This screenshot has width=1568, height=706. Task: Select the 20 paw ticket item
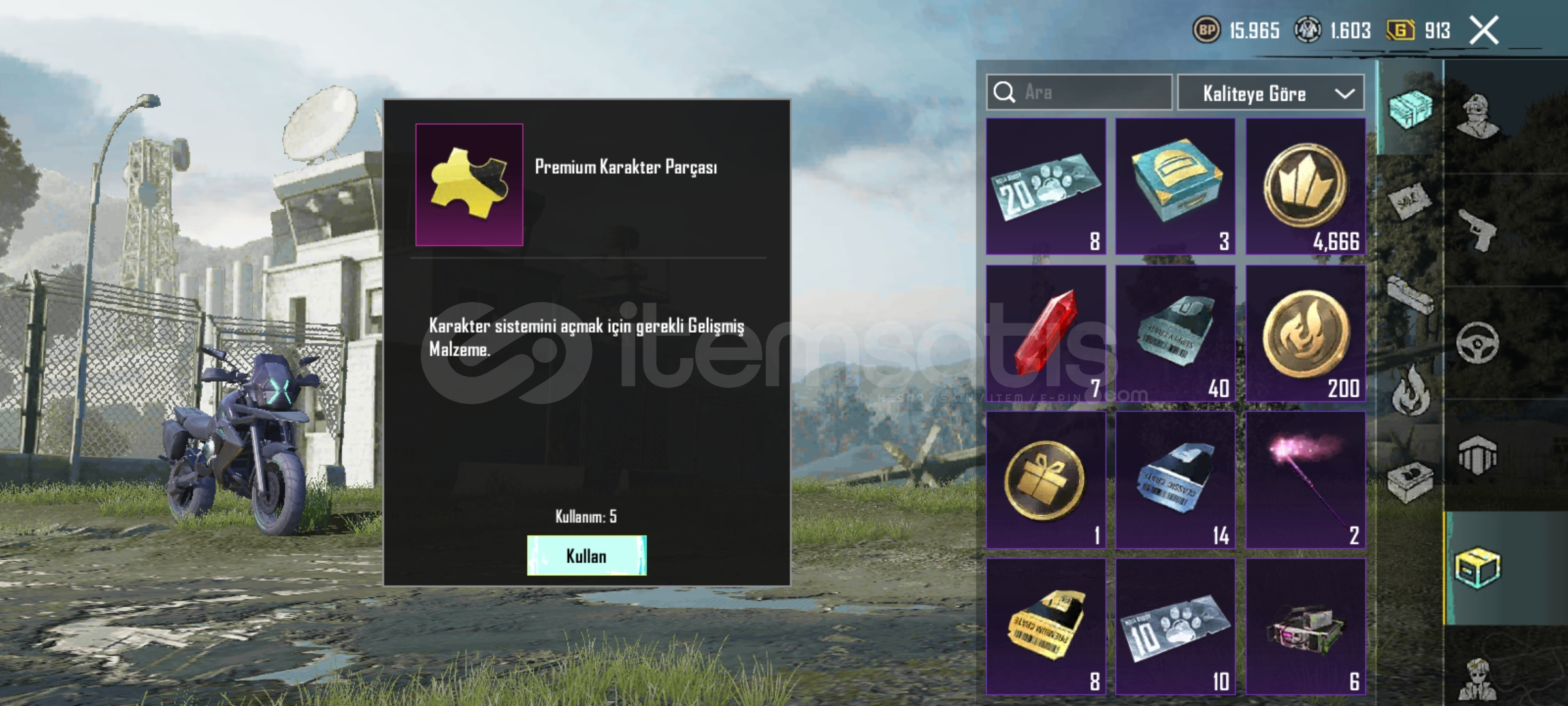[1046, 186]
